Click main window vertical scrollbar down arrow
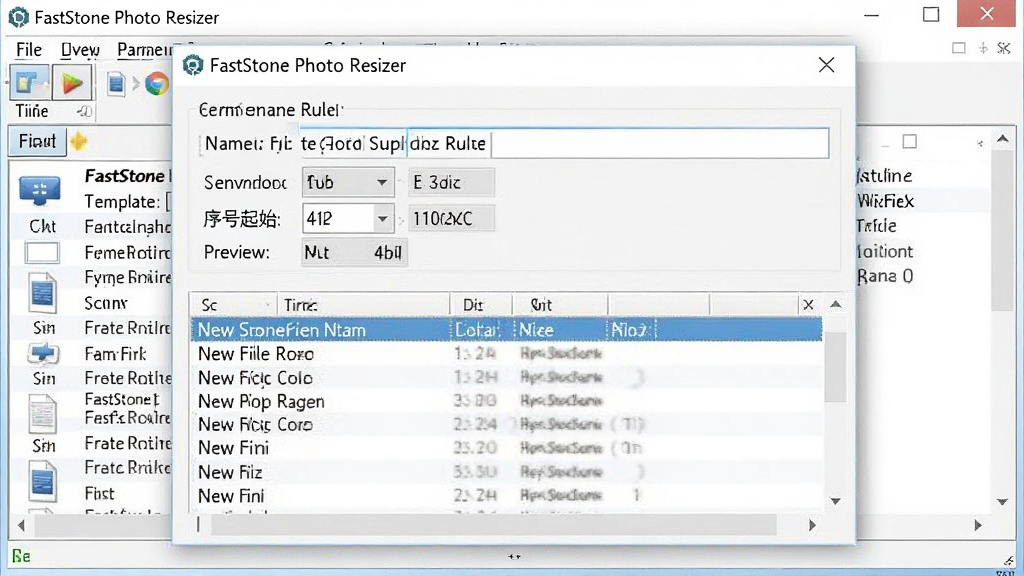 point(1003,502)
